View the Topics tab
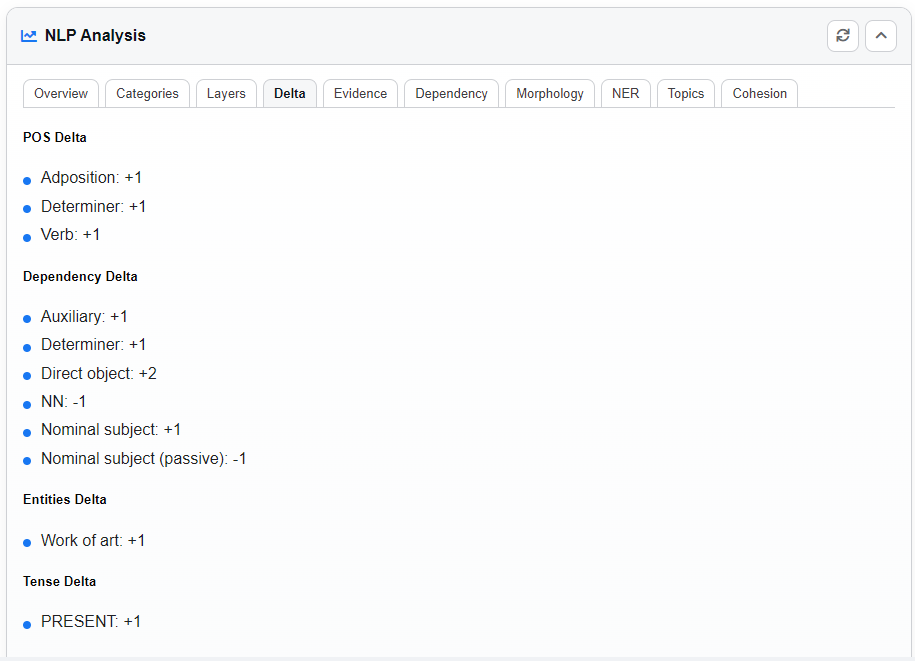Viewport: 915px width, 661px height. click(x=686, y=93)
